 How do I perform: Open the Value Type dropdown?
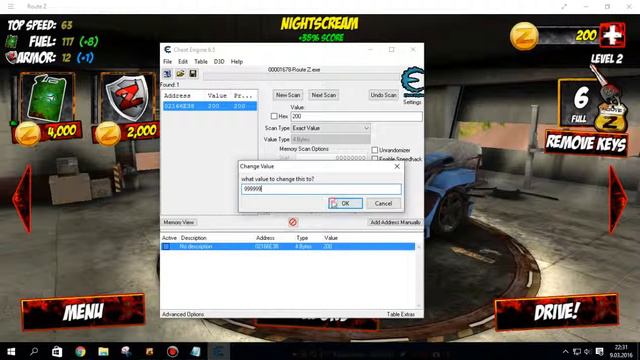tap(331, 139)
